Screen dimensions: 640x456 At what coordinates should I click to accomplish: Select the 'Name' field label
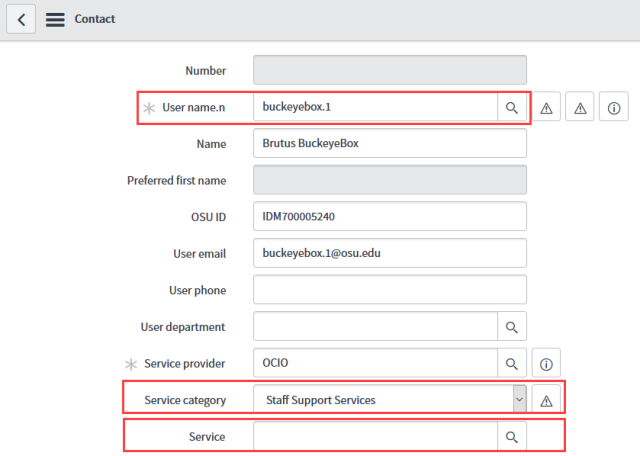point(211,144)
